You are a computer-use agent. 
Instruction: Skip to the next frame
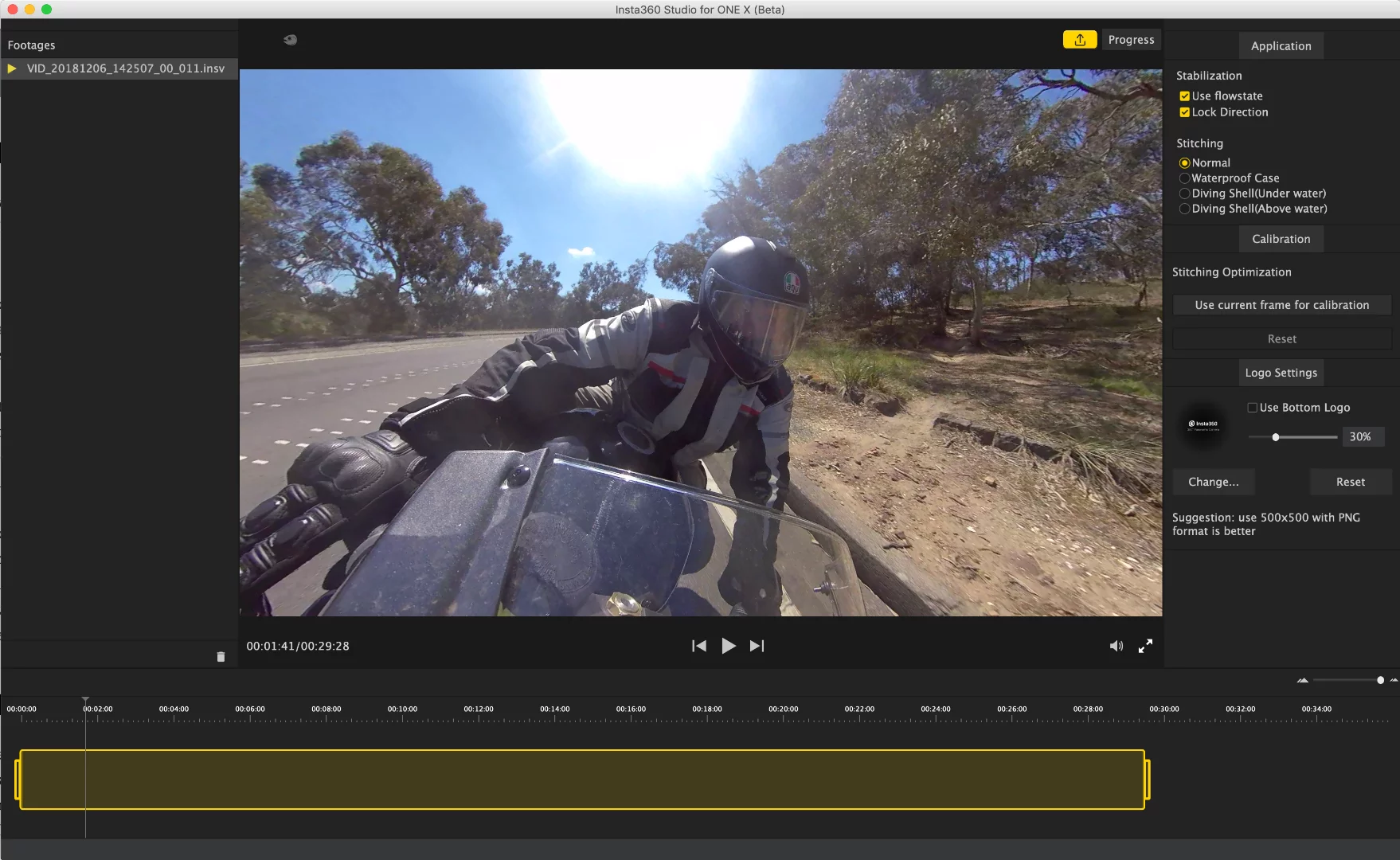[x=757, y=646]
